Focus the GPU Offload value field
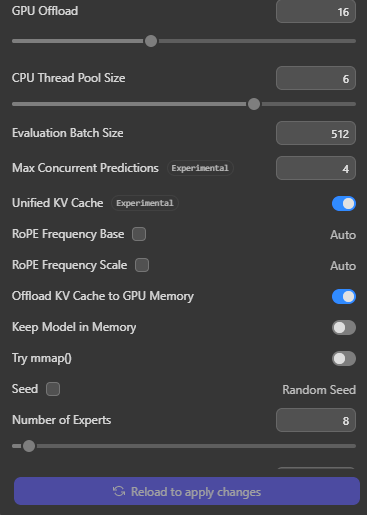The image size is (367, 515). tap(316, 12)
